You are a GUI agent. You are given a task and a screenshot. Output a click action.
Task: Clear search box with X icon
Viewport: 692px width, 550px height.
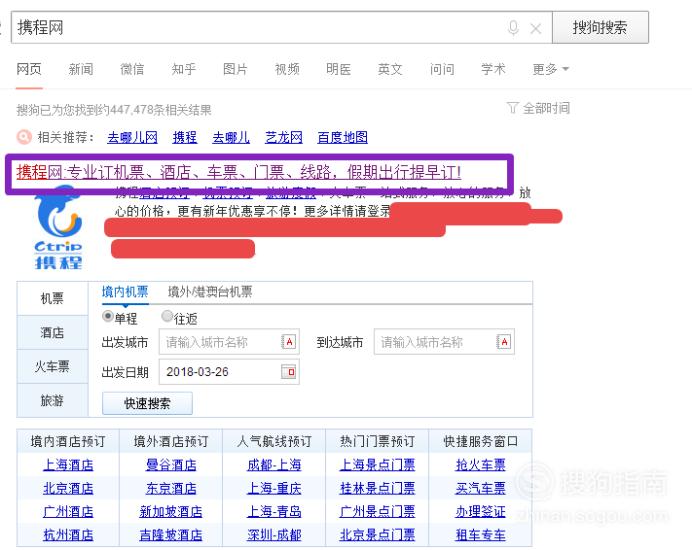(x=536, y=29)
